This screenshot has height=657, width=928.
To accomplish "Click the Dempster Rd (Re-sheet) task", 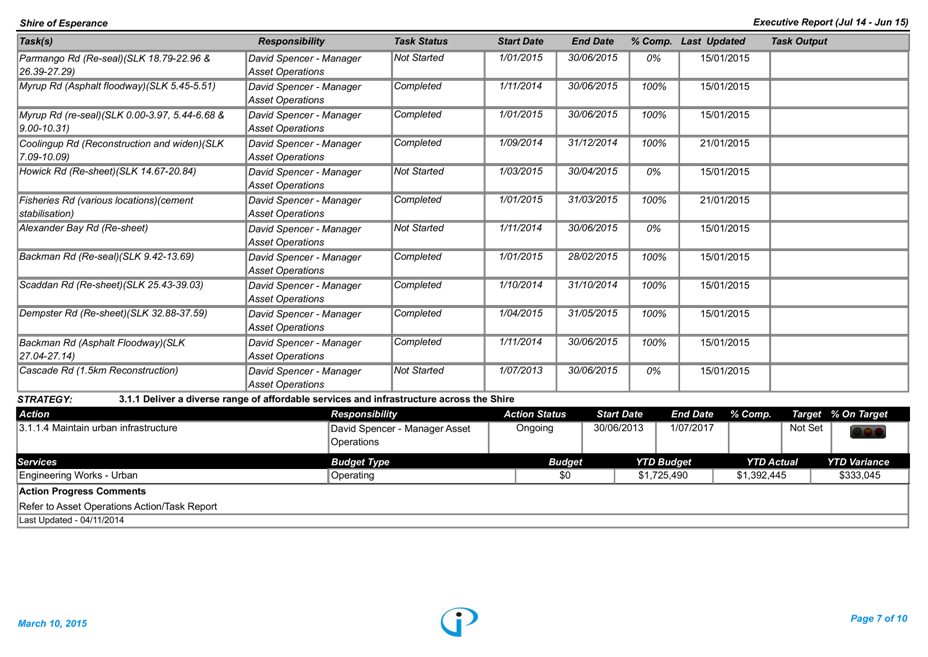I will pyautogui.click(x=113, y=314).
